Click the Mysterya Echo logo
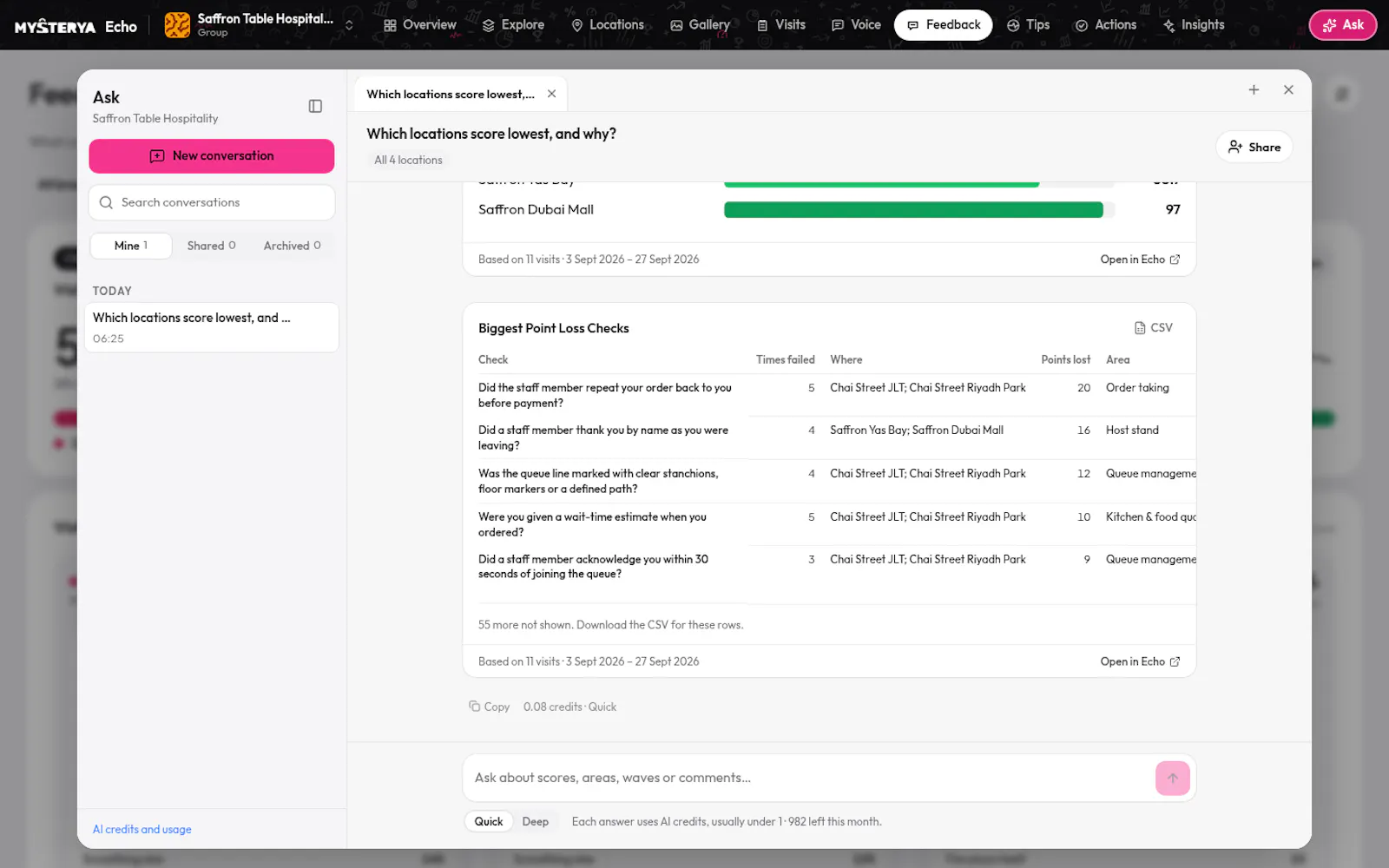The width and height of the screenshot is (1389, 868). tap(76, 26)
